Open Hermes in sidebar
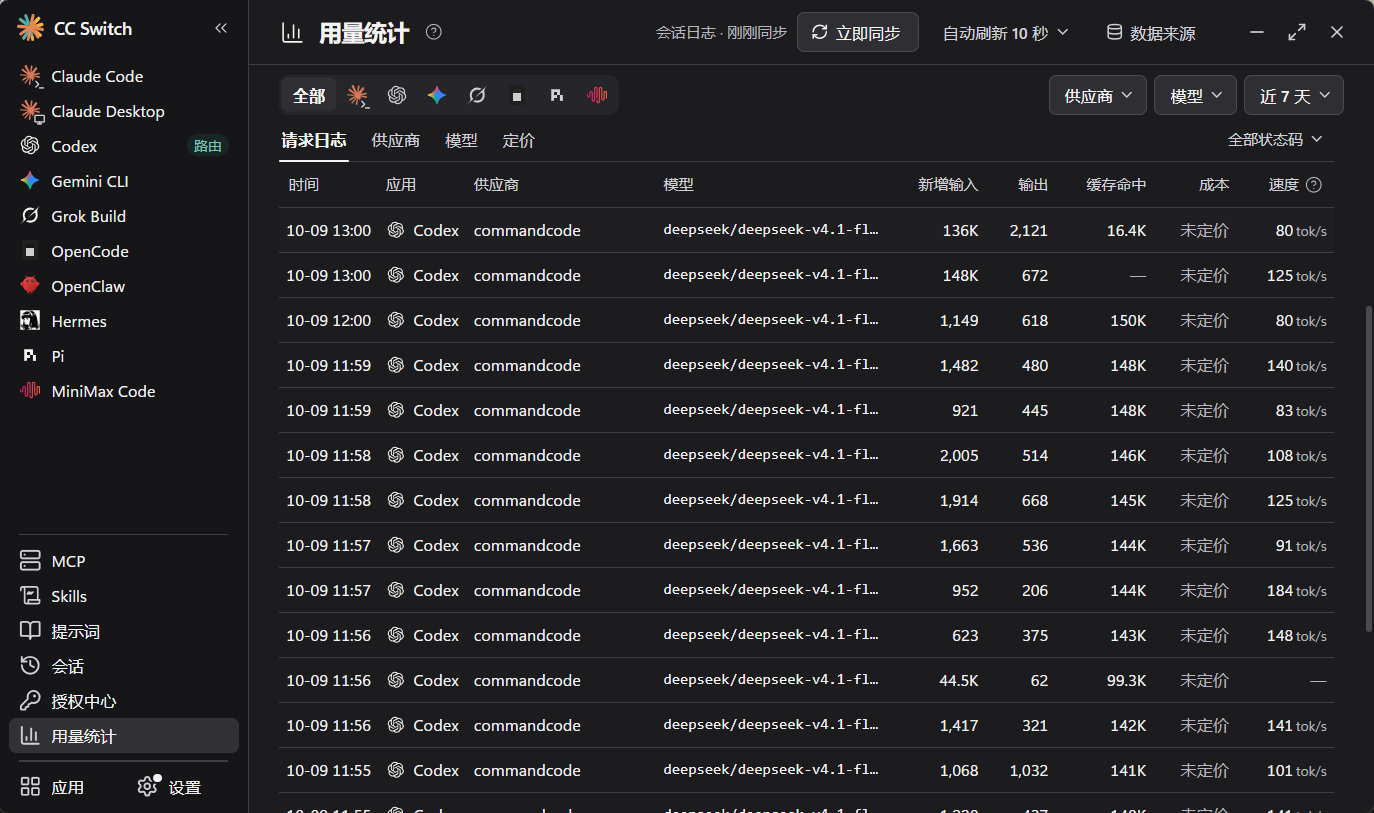Image resolution: width=1374 pixels, height=813 pixels. point(124,321)
